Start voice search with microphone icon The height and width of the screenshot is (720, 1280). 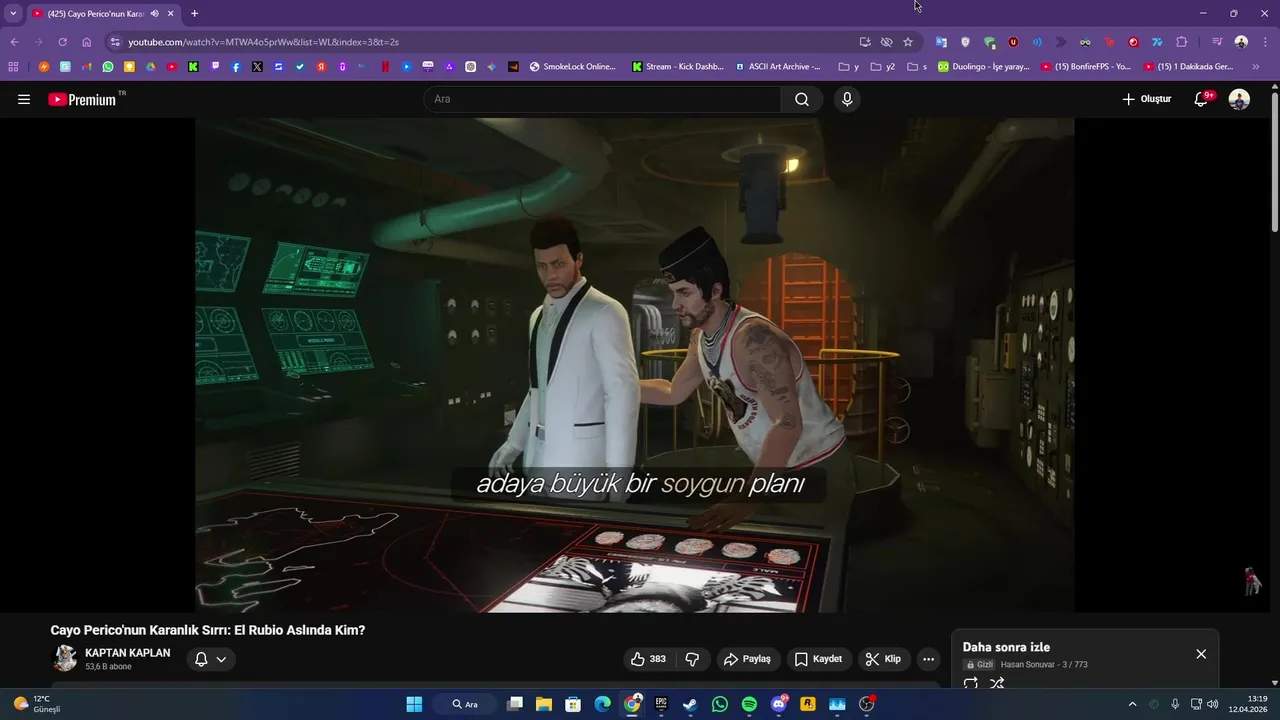pyautogui.click(x=847, y=99)
